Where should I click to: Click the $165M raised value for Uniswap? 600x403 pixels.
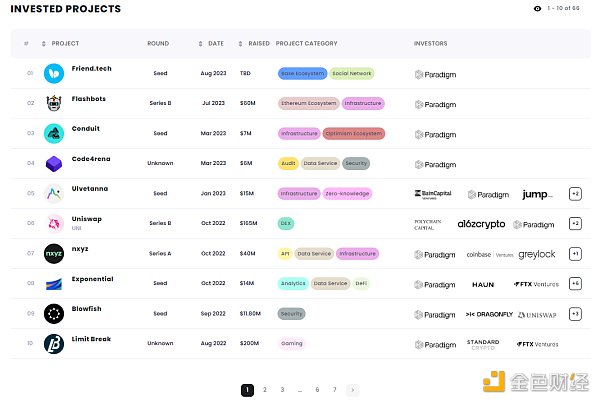pyautogui.click(x=249, y=224)
